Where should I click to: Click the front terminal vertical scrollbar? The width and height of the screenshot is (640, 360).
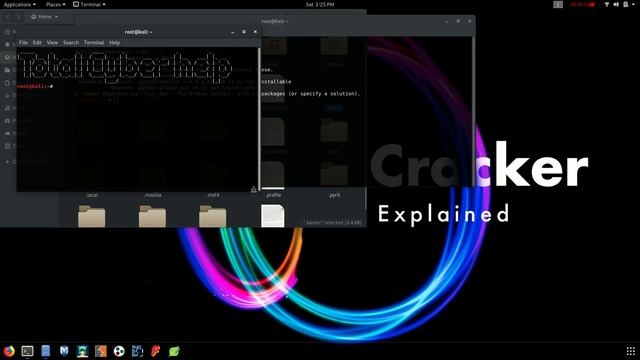point(259,118)
